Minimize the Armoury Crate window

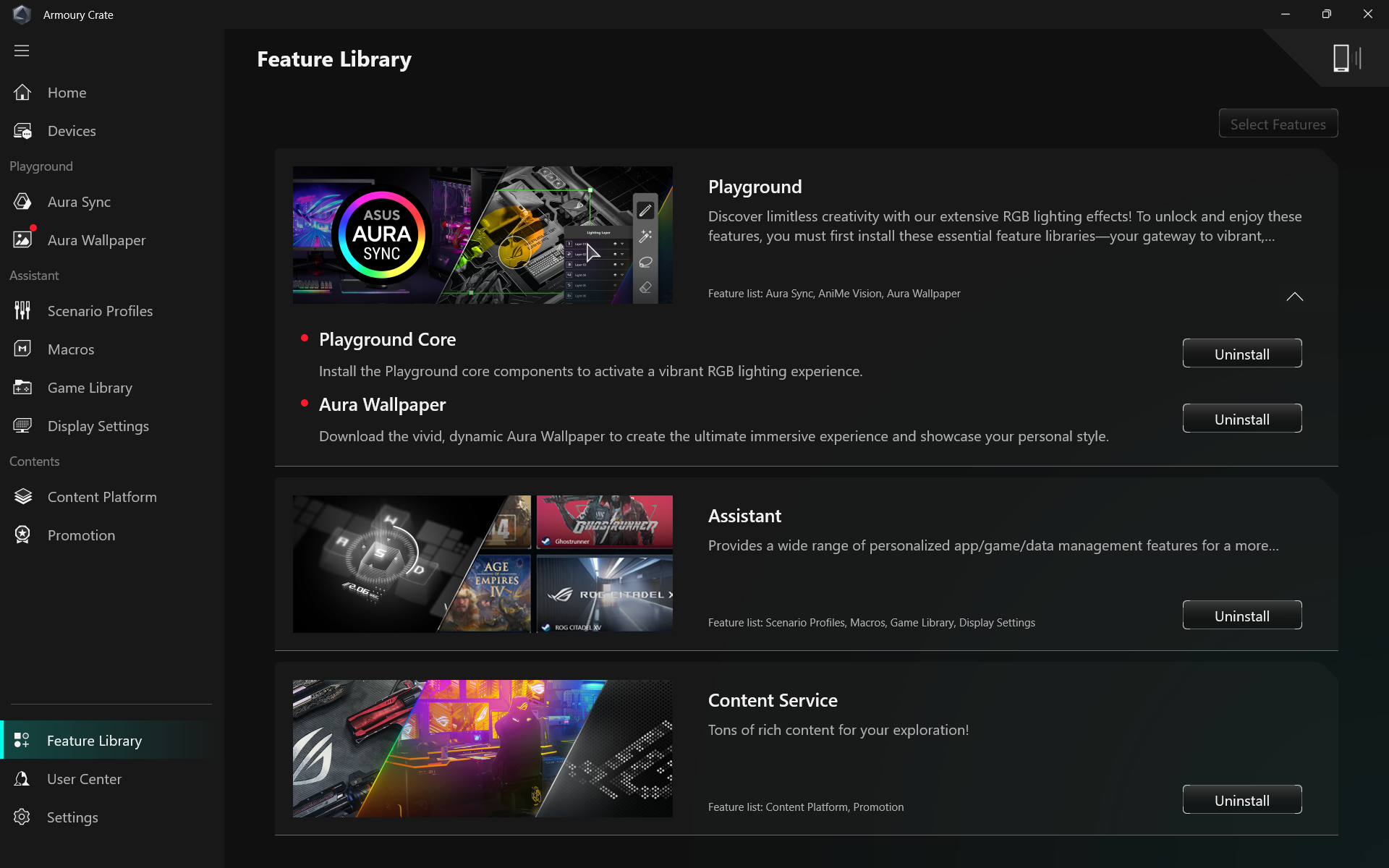click(1286, 14)
